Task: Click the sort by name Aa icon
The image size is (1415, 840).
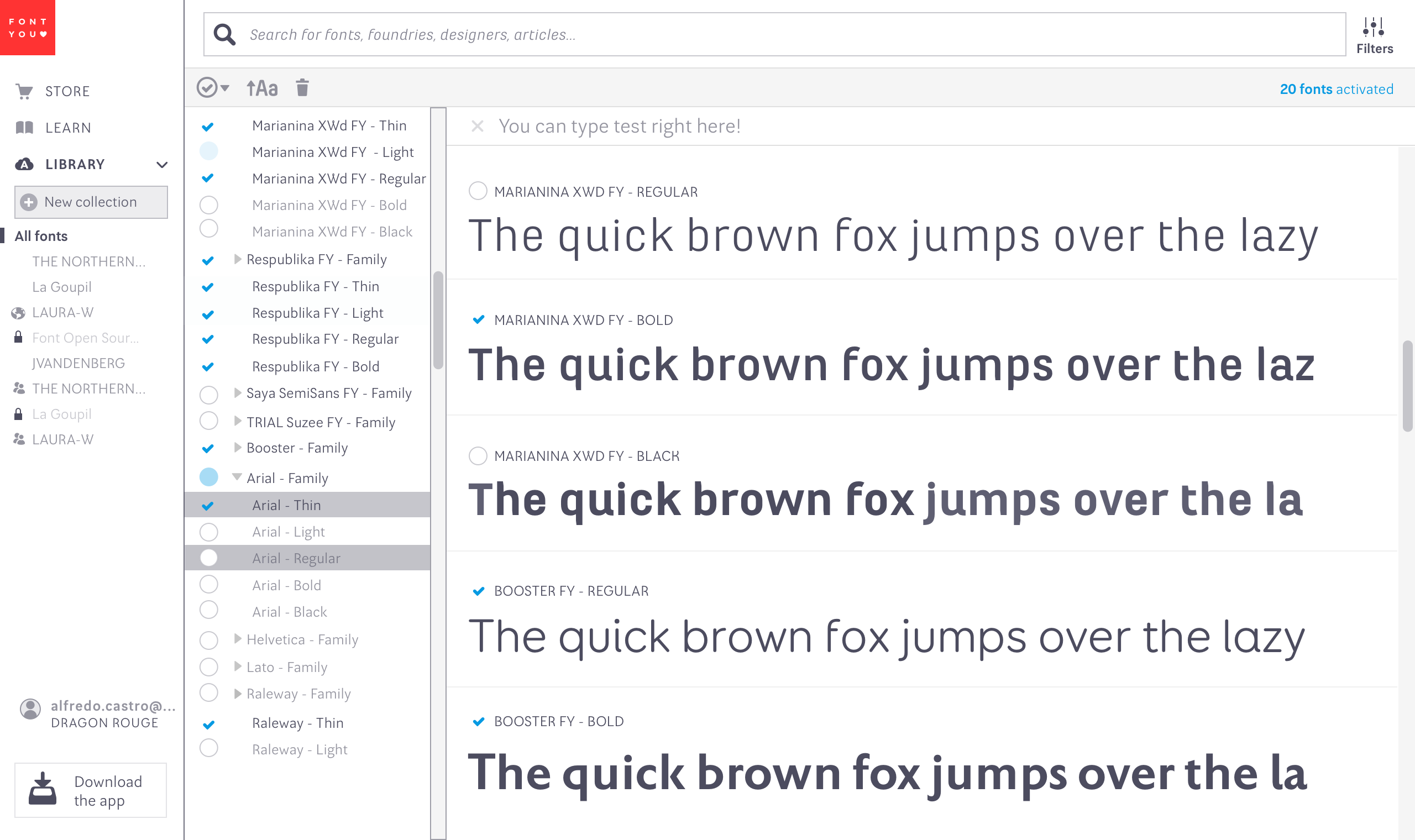Action: [262, 88]
